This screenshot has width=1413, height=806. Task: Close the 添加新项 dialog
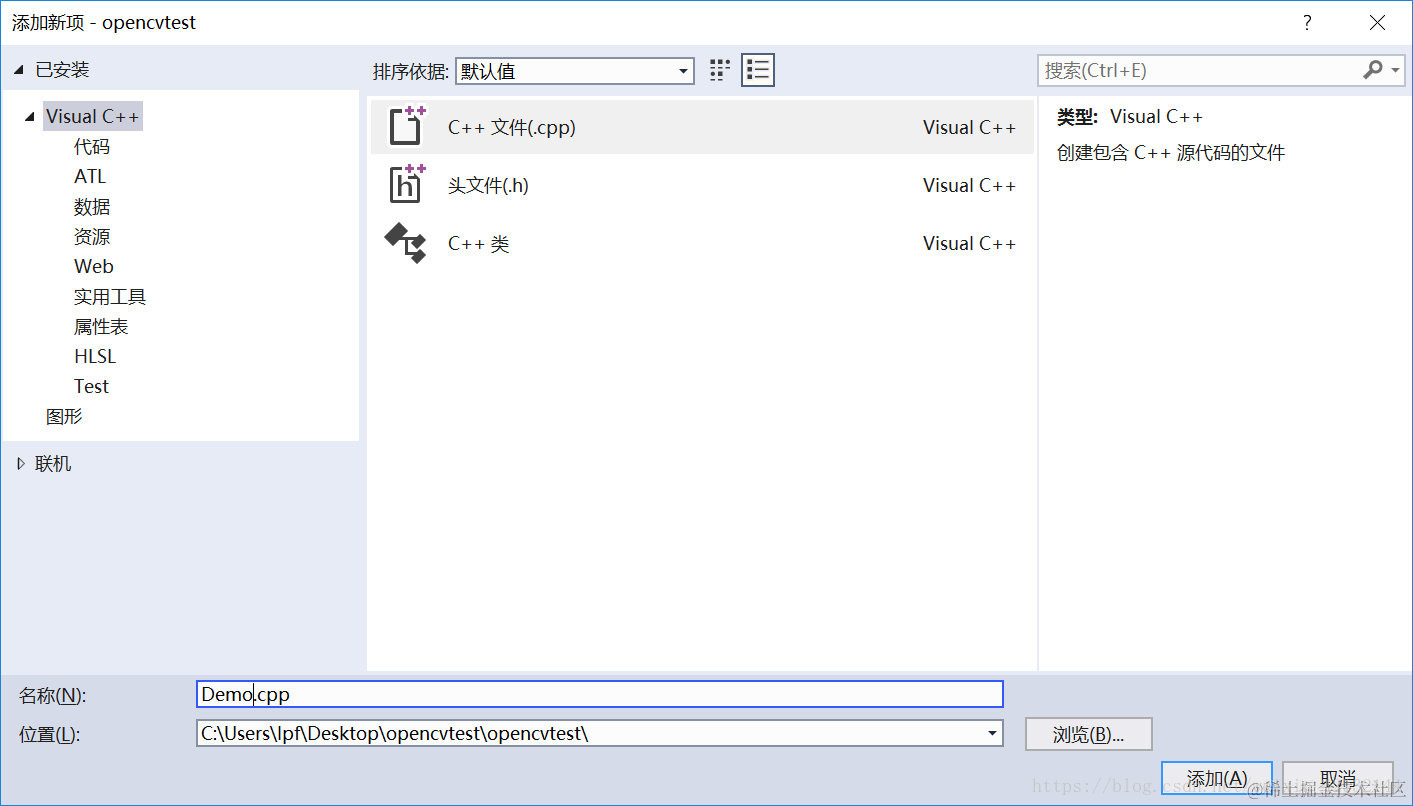click(1377, 22)
